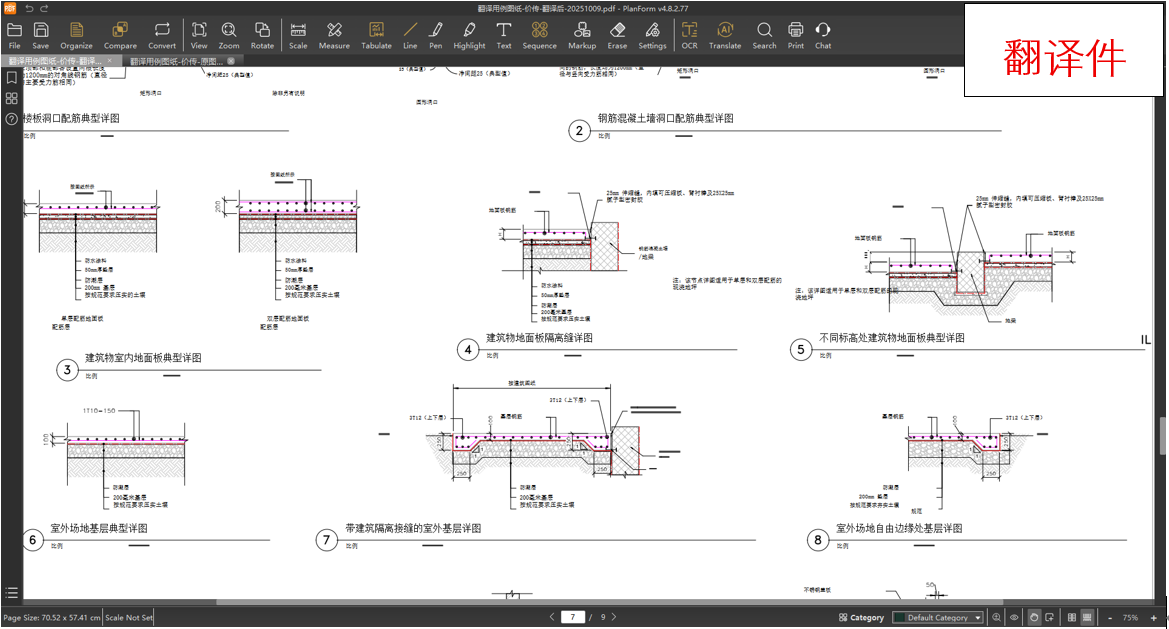Click the Scale Not Set status text

pyautogui.click(x=129, y=618)
